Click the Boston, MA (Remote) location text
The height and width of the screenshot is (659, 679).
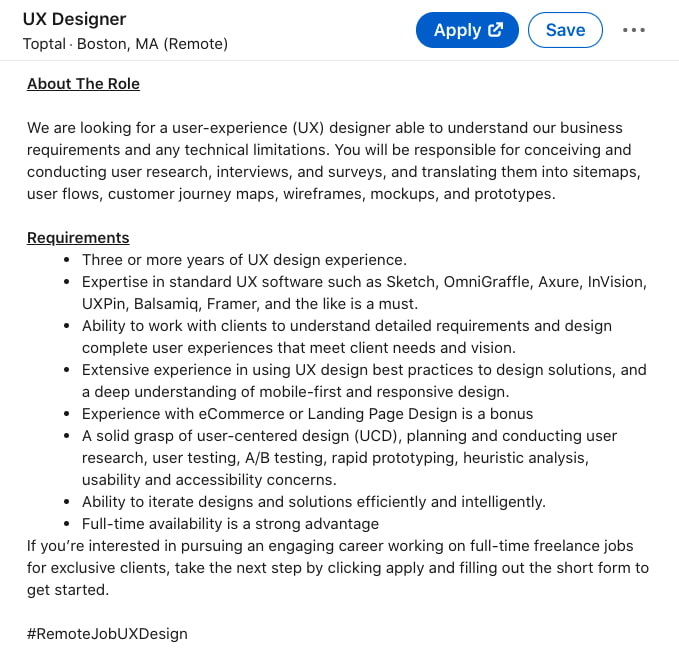[152, 44]
